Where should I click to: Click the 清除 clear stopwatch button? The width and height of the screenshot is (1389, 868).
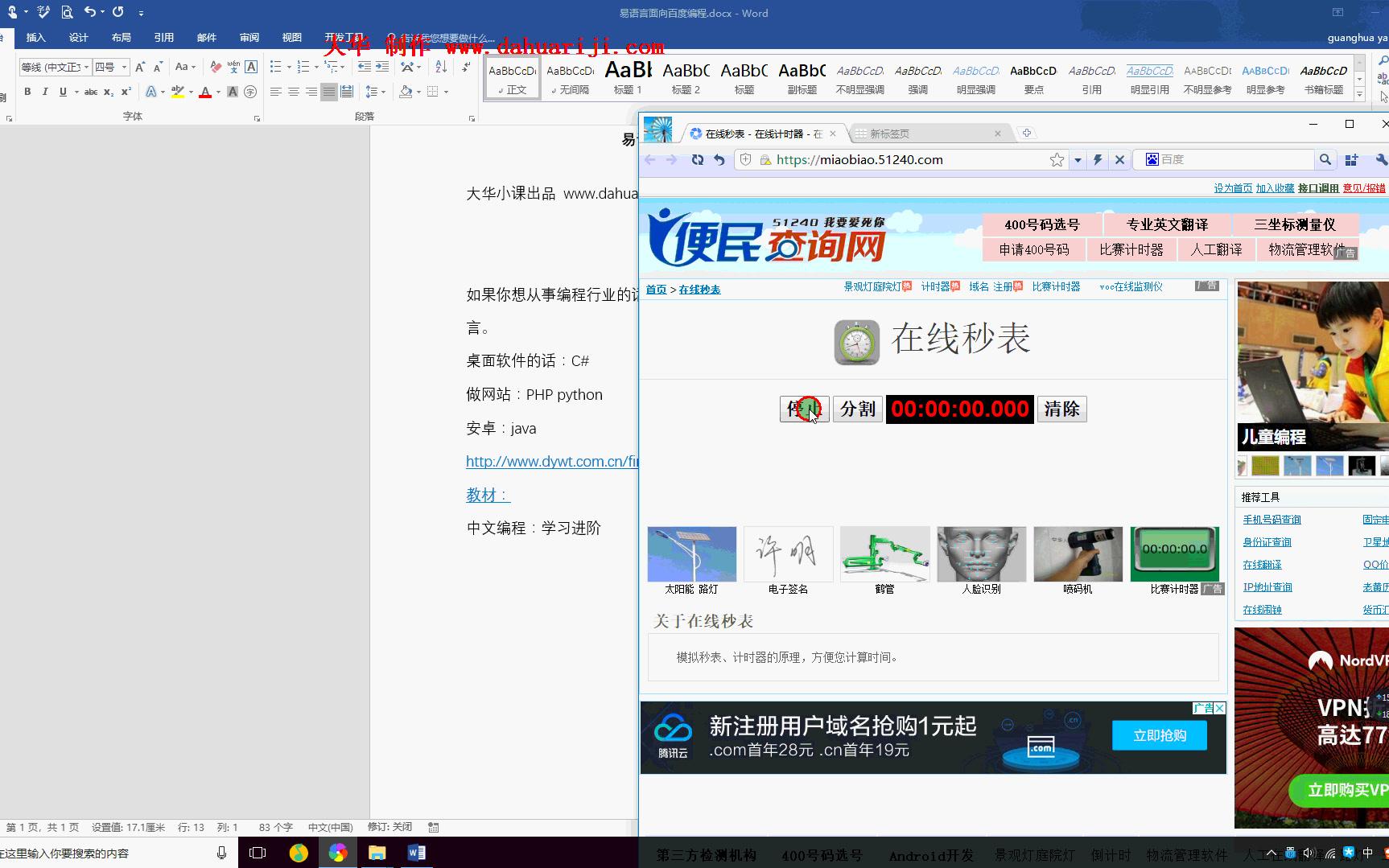pyautogui.click(x=1062, y=409)
